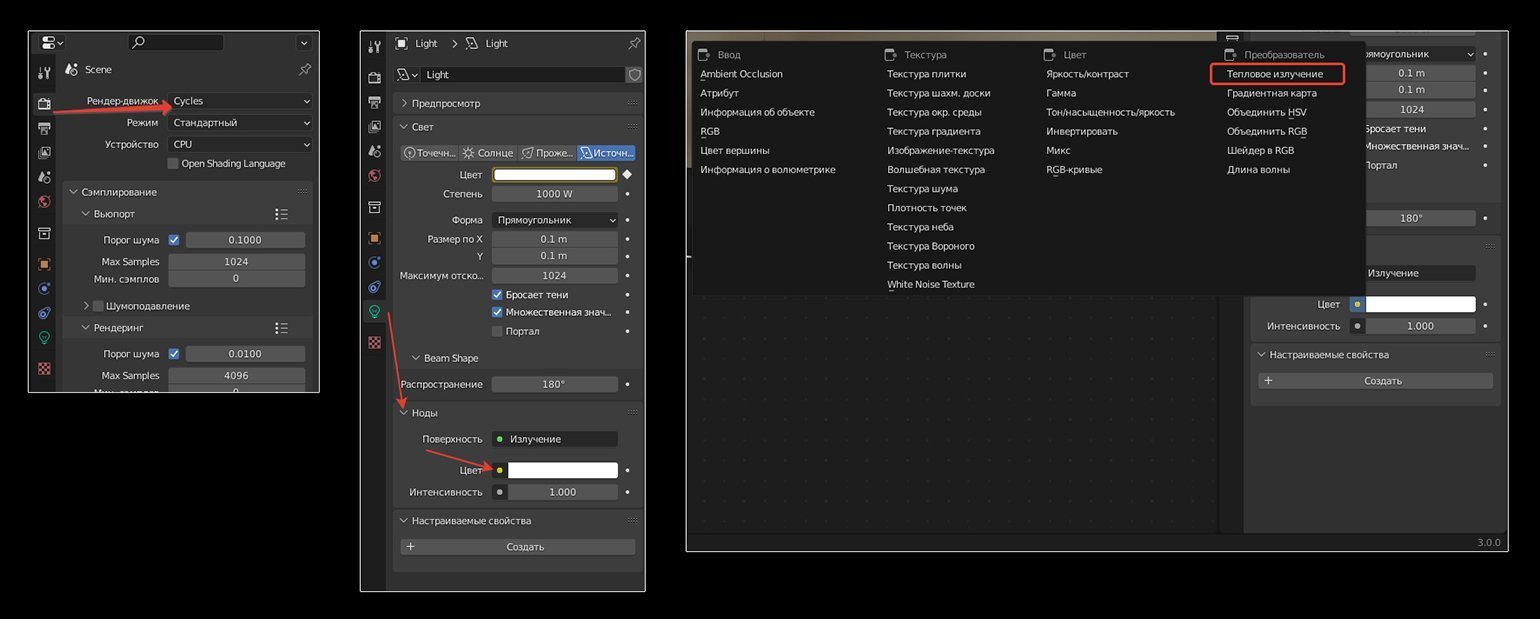Open viewport sampling presets list icon
1540x619 pixels.
(281, 214)
